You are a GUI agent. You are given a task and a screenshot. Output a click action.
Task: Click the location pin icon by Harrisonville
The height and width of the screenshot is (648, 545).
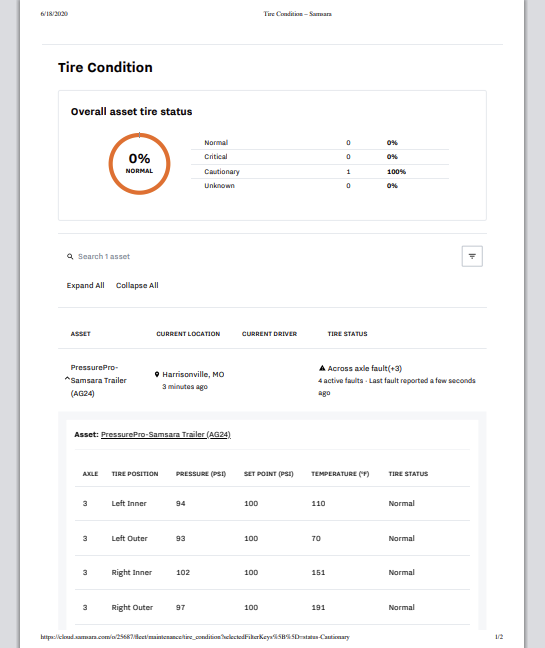click(x=157, y=374)
